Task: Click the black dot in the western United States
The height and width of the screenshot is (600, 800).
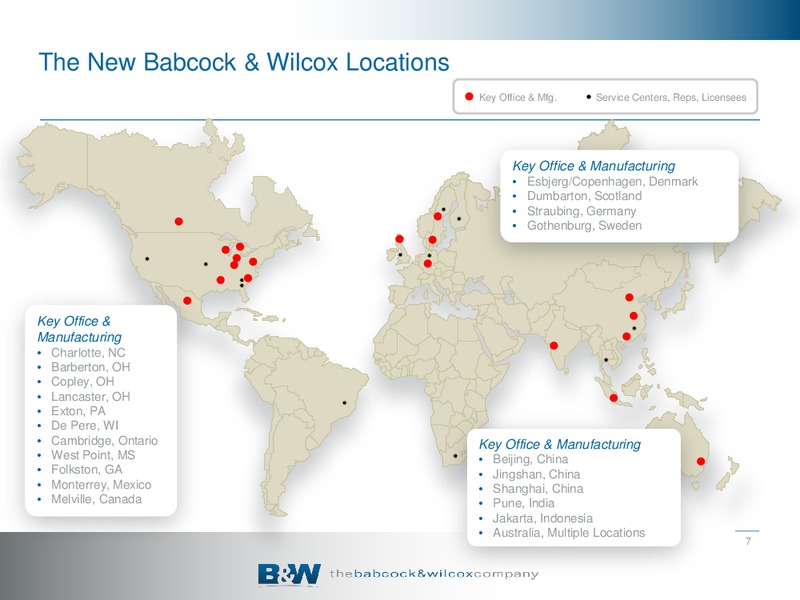Action: click(x=147, y=259)
